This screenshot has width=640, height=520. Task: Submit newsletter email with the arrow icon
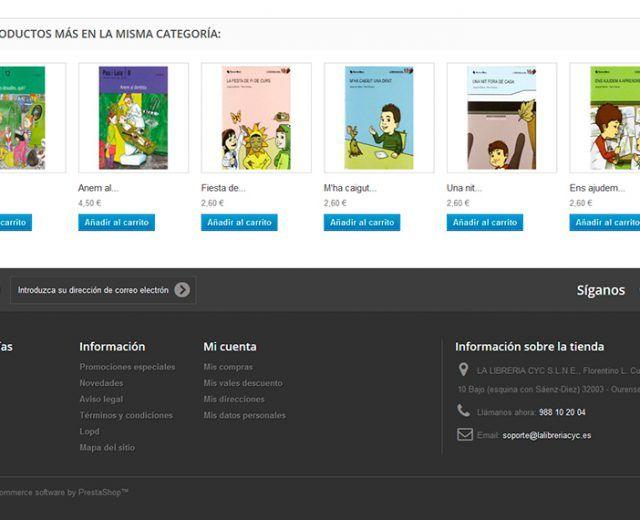coord(182,290)
